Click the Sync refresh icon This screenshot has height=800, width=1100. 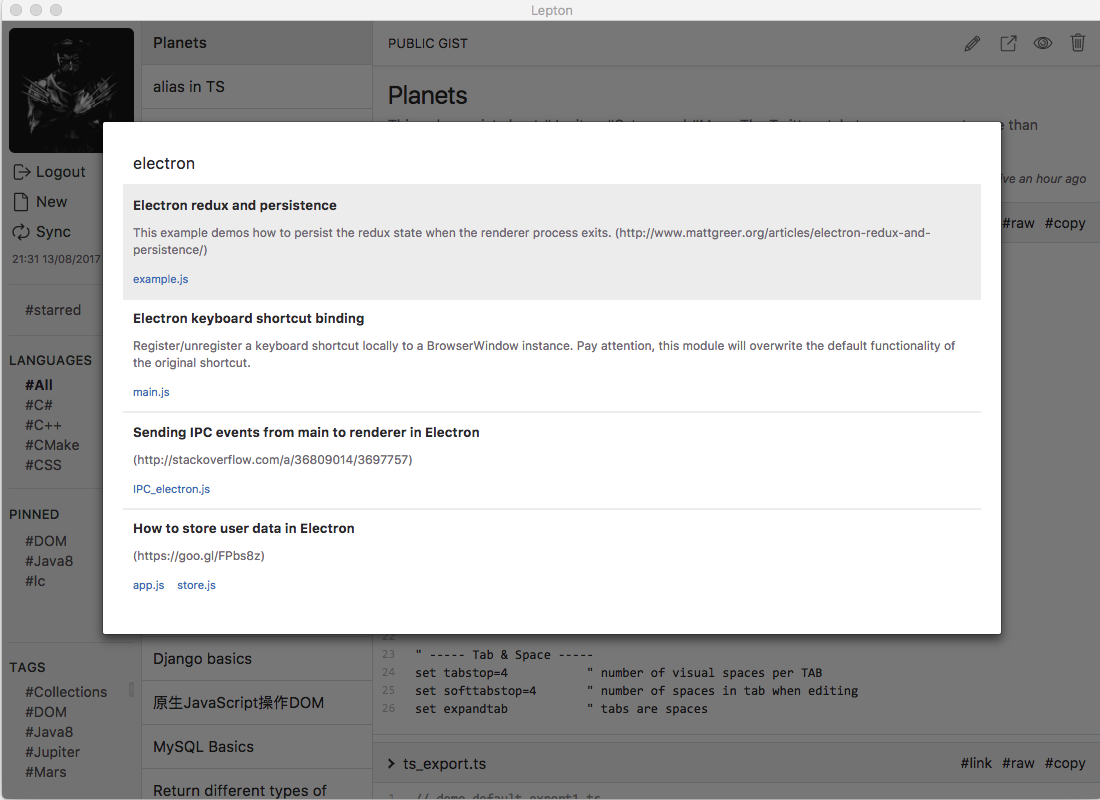coord(21,232)
